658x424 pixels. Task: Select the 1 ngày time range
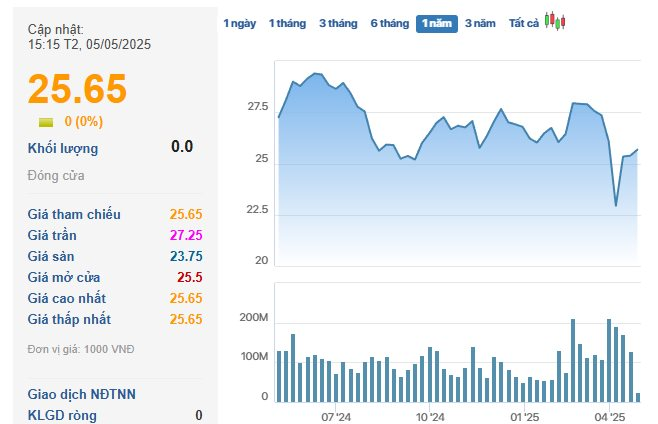[239, 23]
